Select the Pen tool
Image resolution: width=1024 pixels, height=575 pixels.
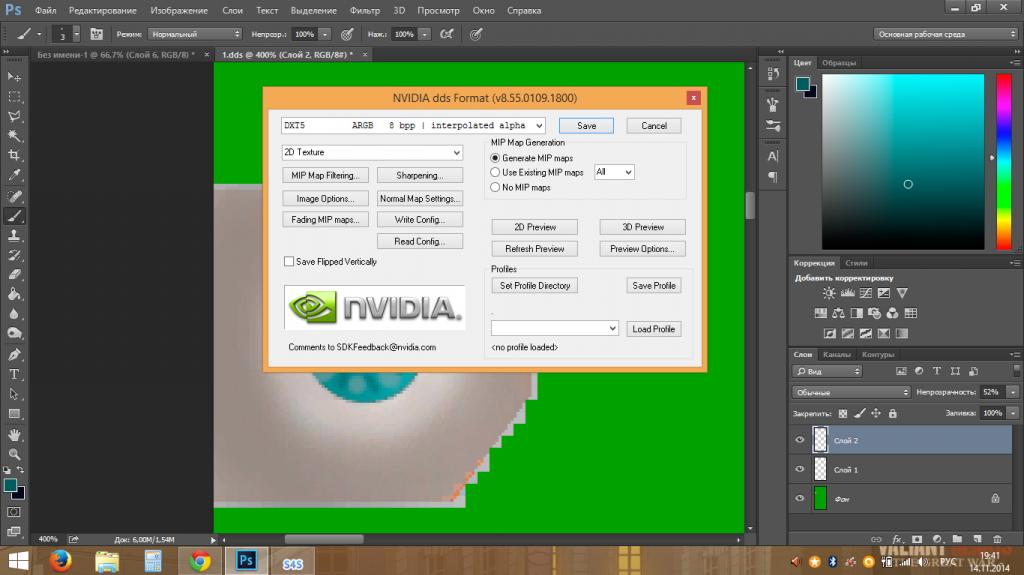click(14, 354)
